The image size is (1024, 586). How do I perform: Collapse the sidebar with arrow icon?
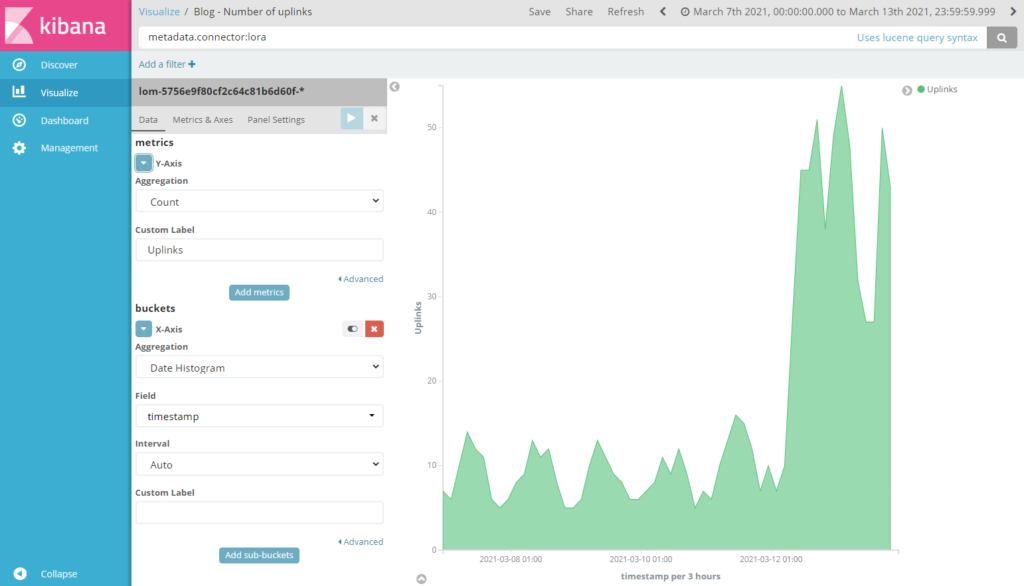[20, 574]
